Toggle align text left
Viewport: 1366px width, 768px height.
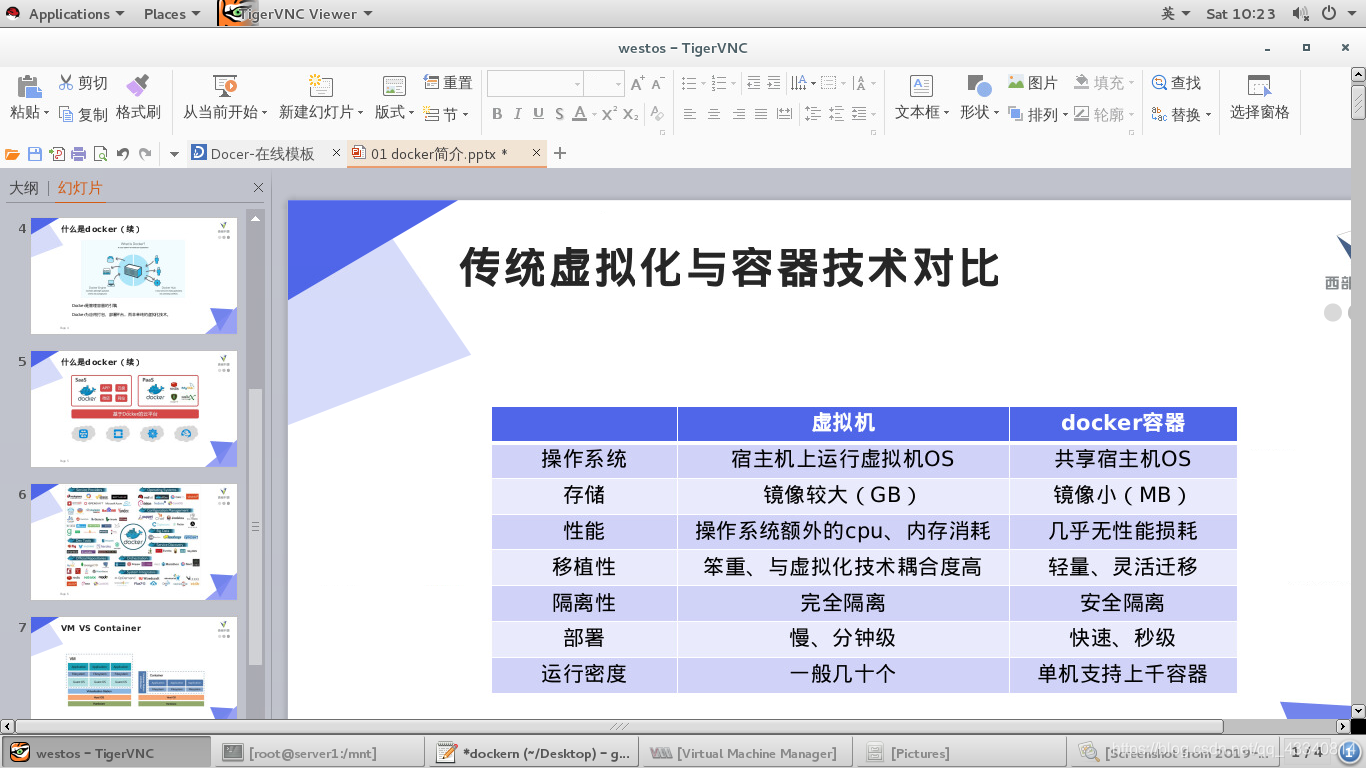[x=690, y=114]
